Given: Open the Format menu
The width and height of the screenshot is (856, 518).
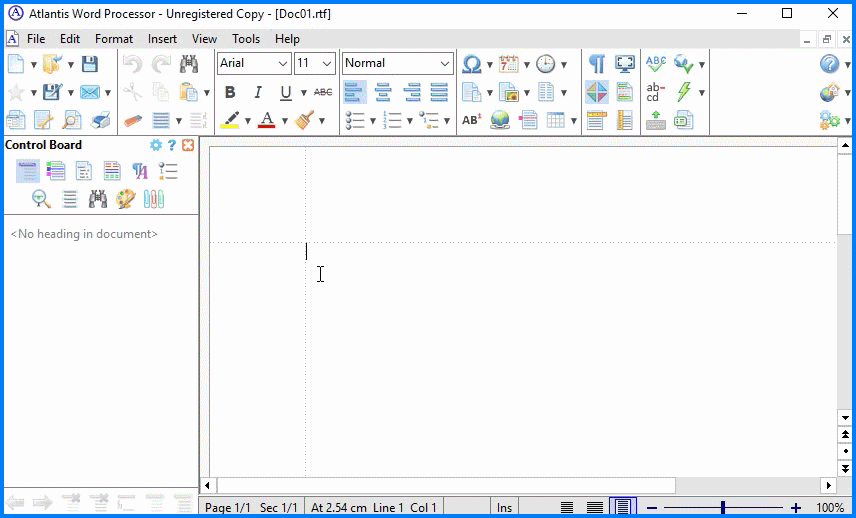Looking at the screenshot, I should click(114, 39).
